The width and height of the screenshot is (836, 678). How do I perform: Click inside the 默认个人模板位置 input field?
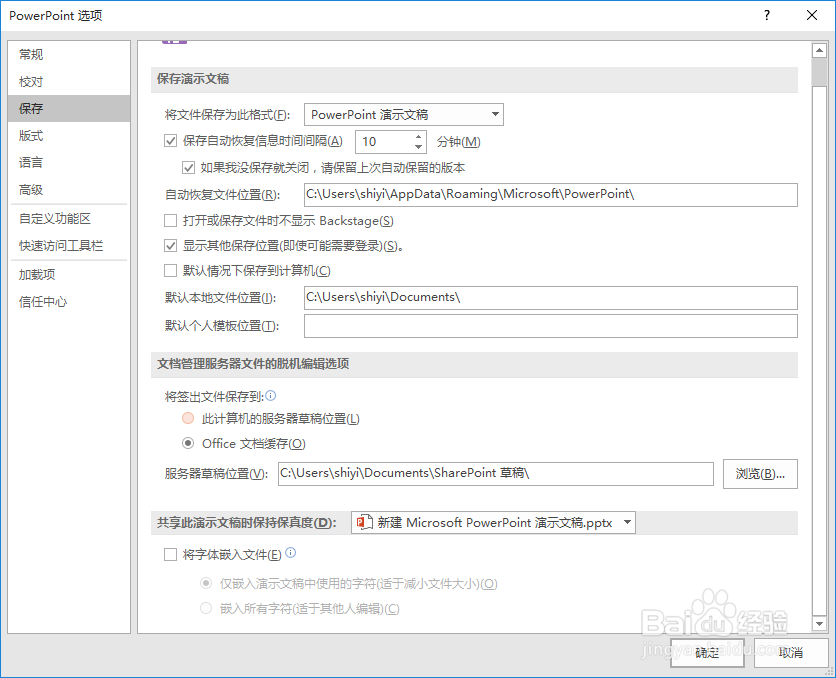[550, 325]
